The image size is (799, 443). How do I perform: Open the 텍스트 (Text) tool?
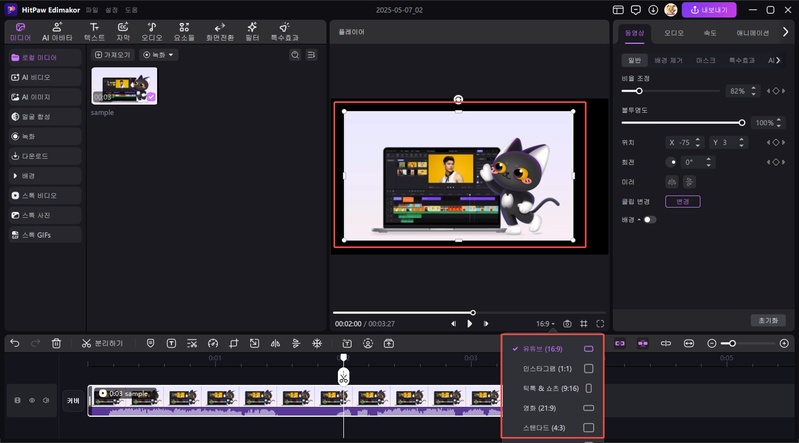pos(94,32)
